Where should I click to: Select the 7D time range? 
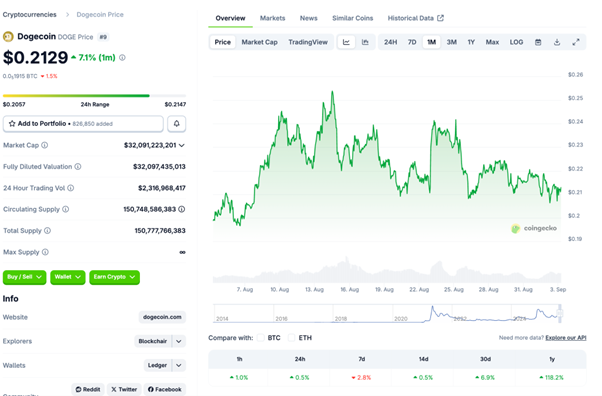tap(412, 42)
